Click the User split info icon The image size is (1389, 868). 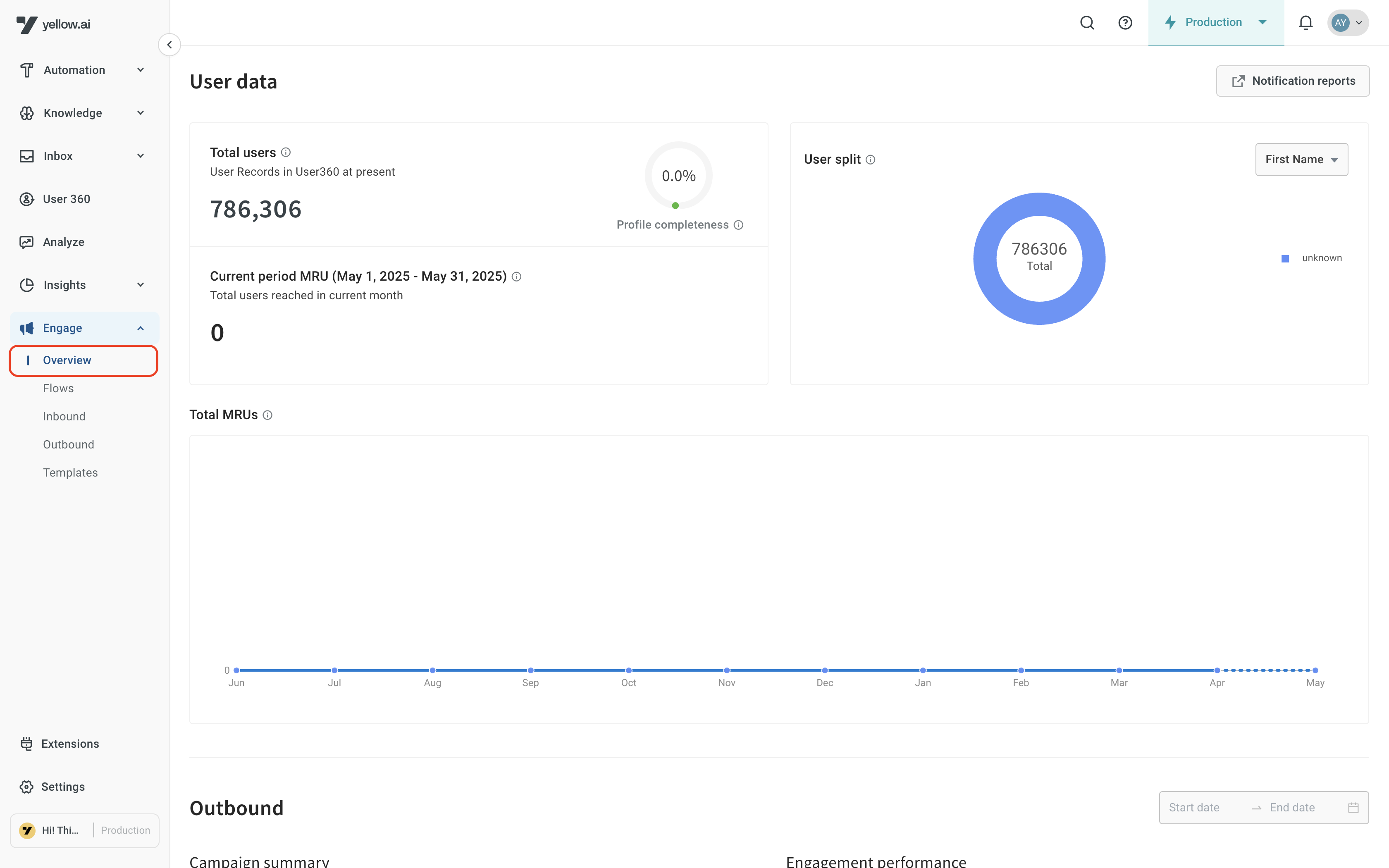pyautogui.click(x=870, y=160)
